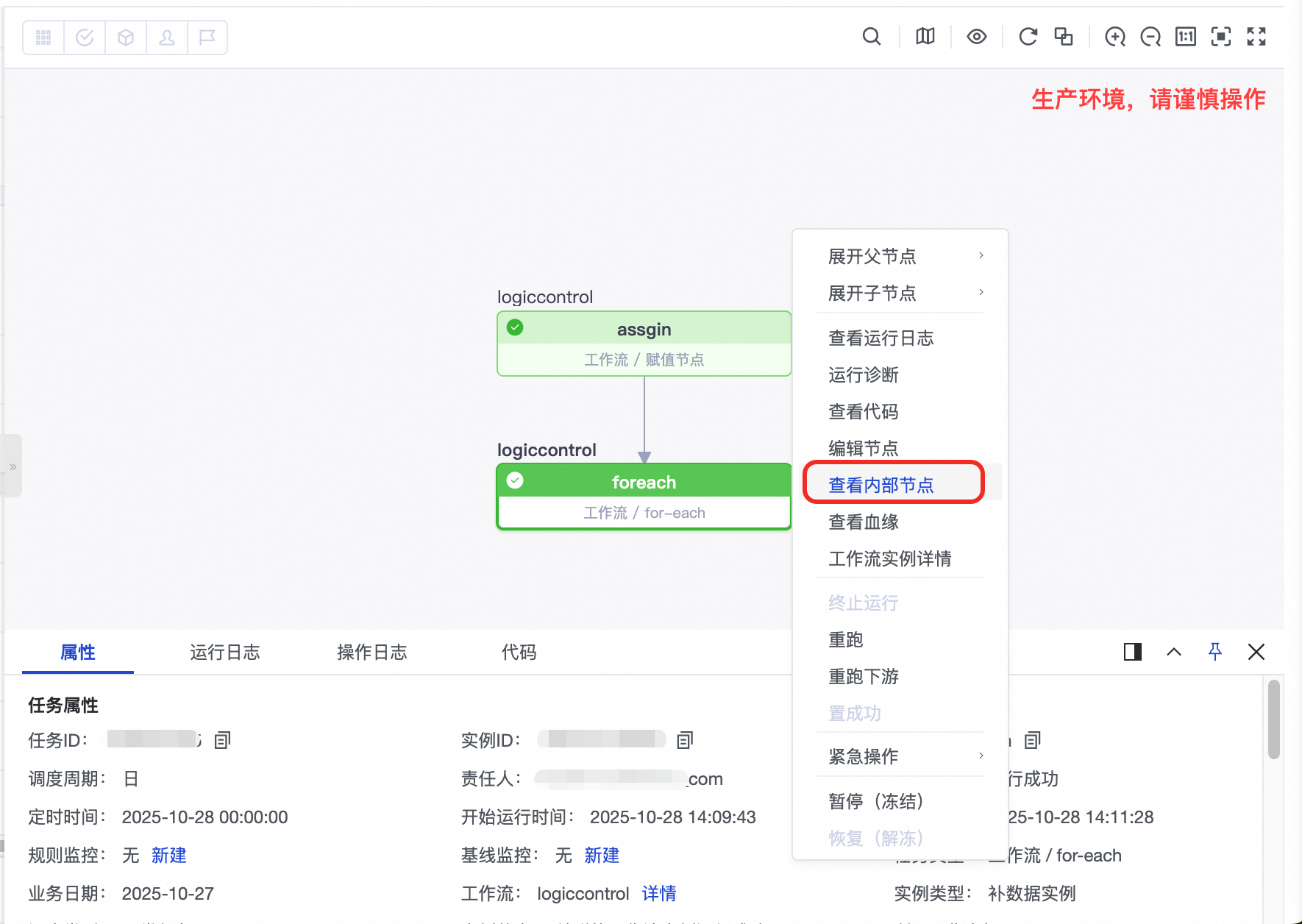Click the start time 2025-10-28 14:09:43

tap(673, 817)
